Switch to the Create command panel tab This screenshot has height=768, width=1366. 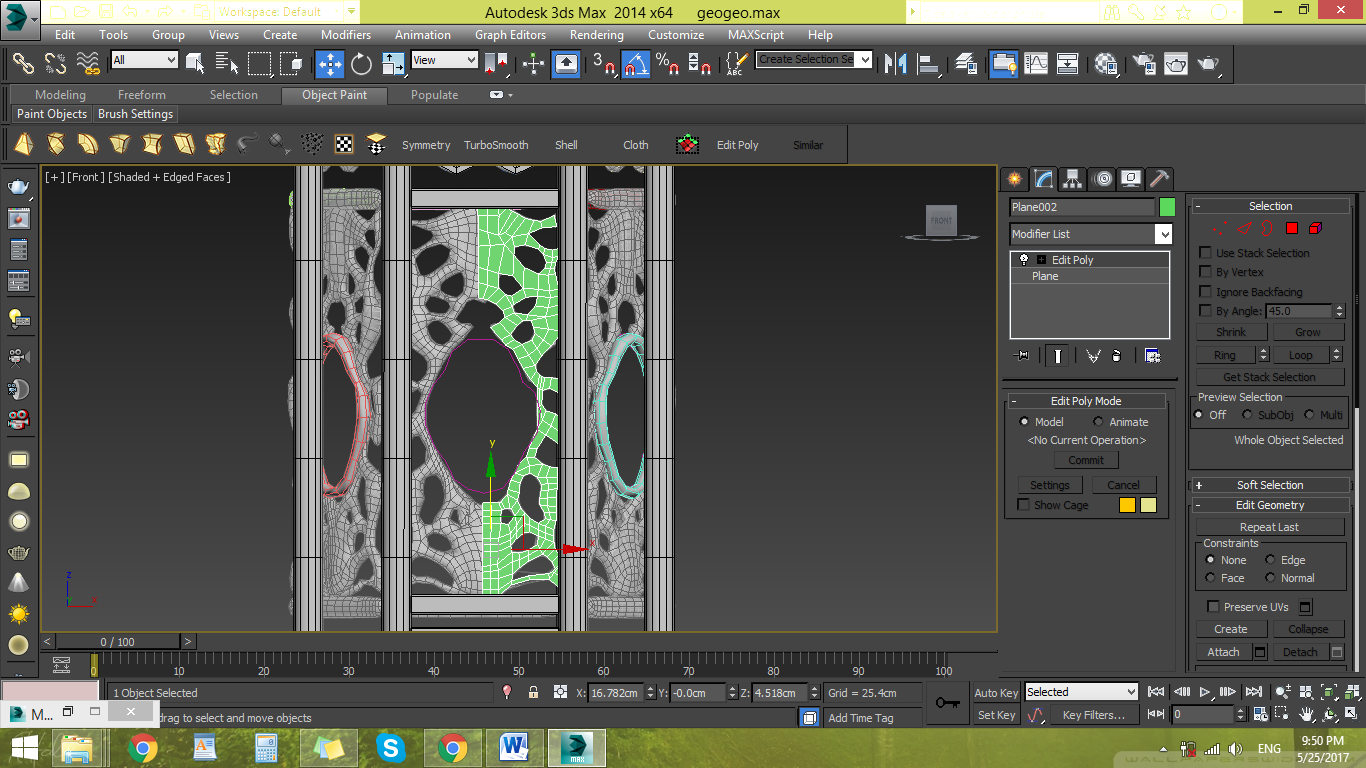[1014, 179]
